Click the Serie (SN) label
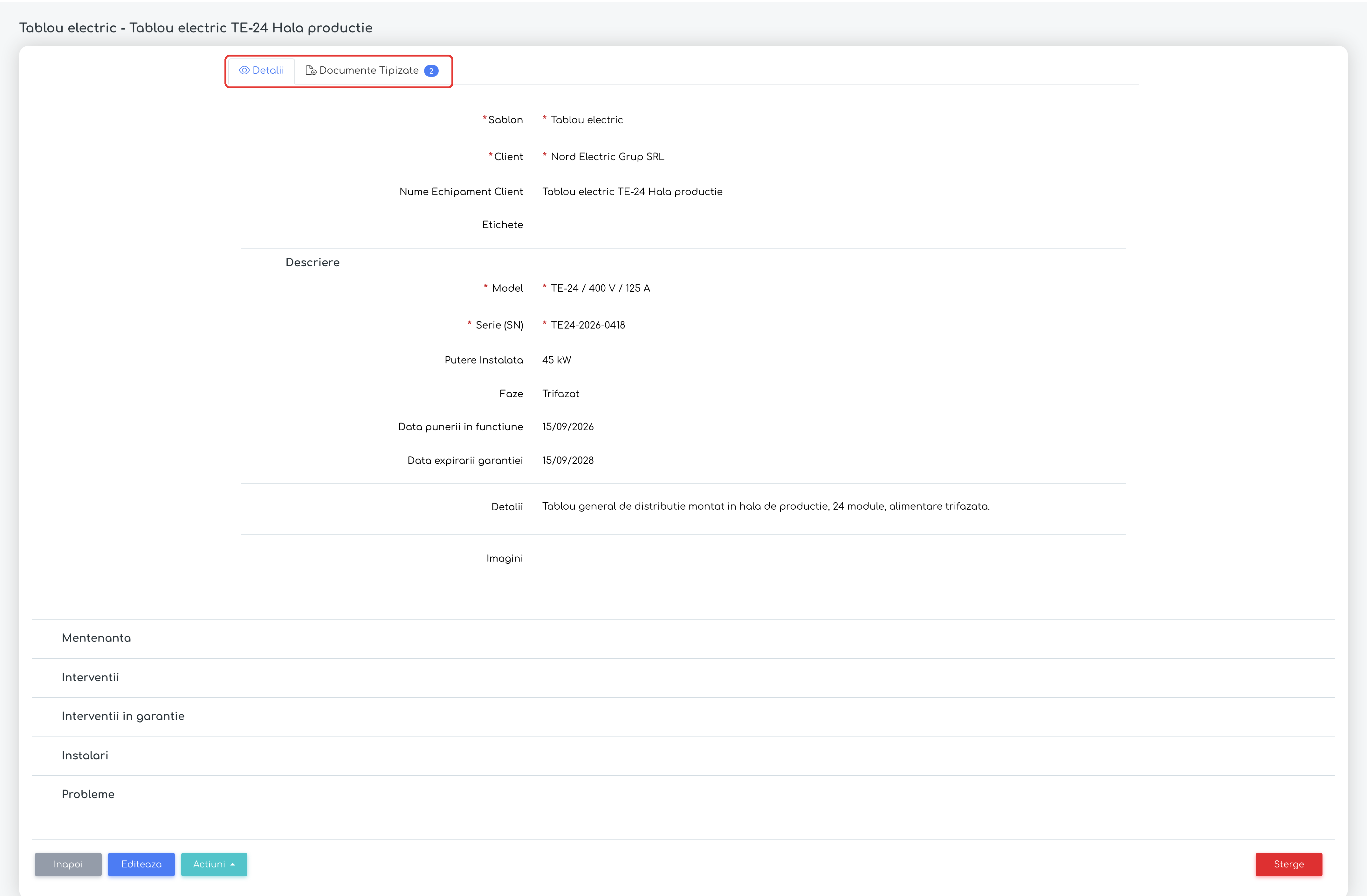 [499, 325]
